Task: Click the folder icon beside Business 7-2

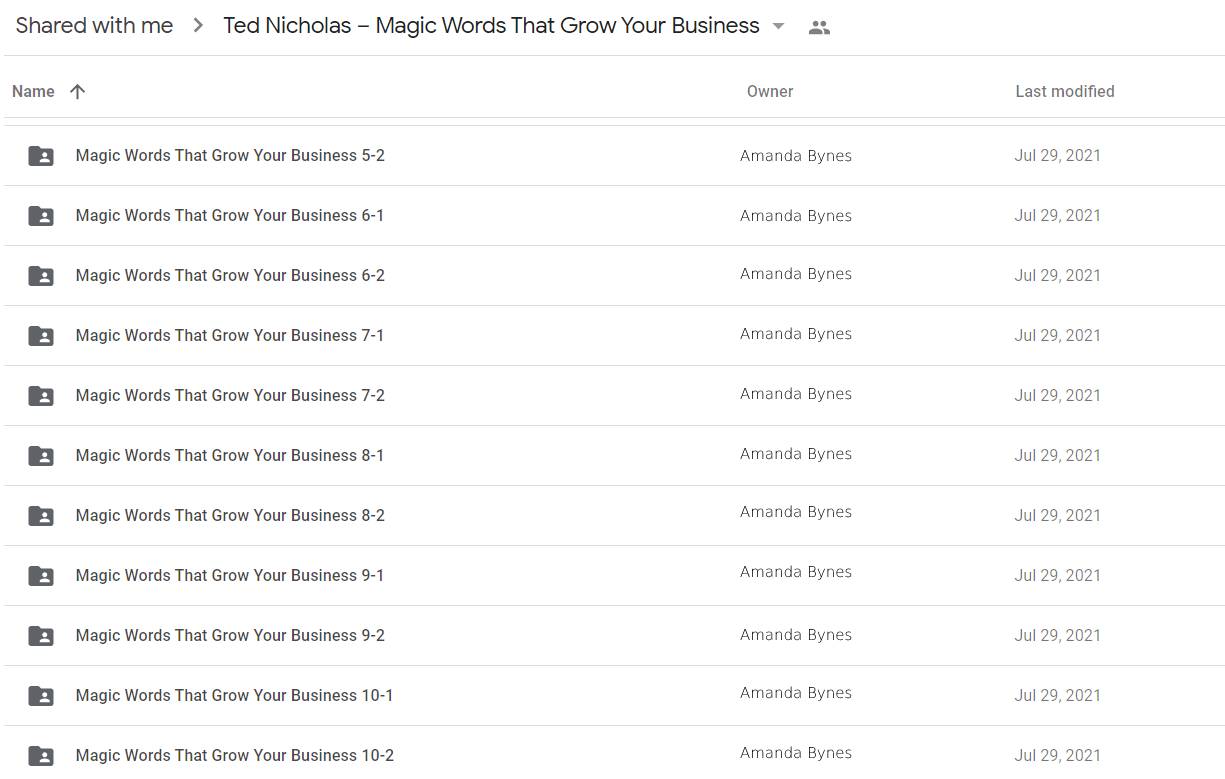Action: [40, 395]
